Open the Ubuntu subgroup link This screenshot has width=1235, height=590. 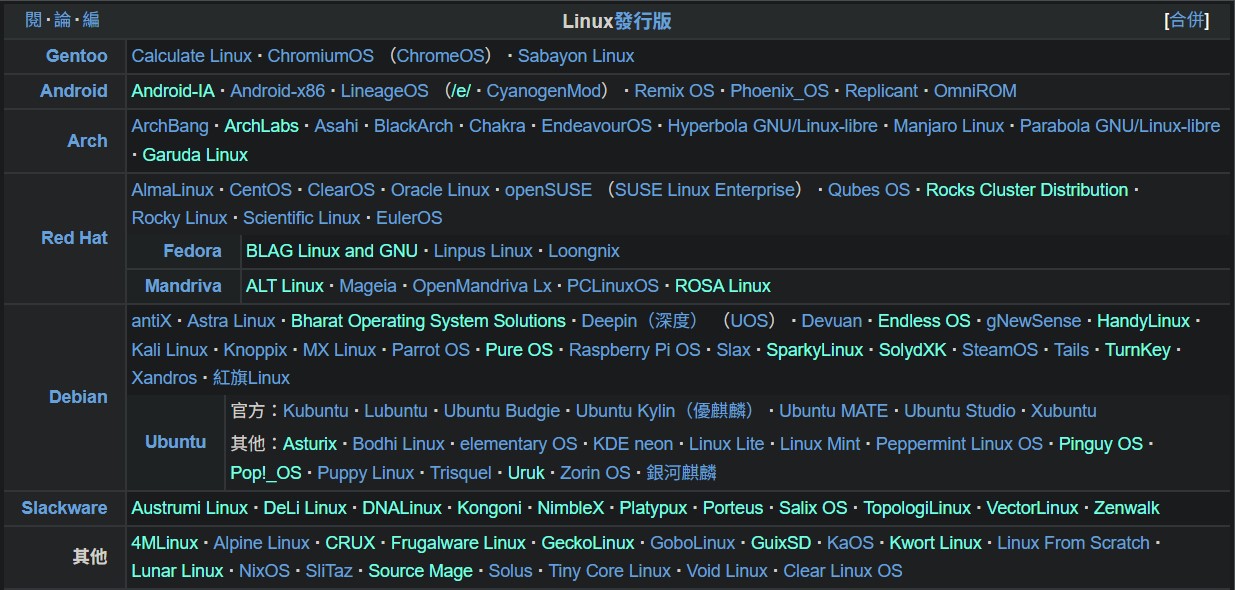pos(175,442)
